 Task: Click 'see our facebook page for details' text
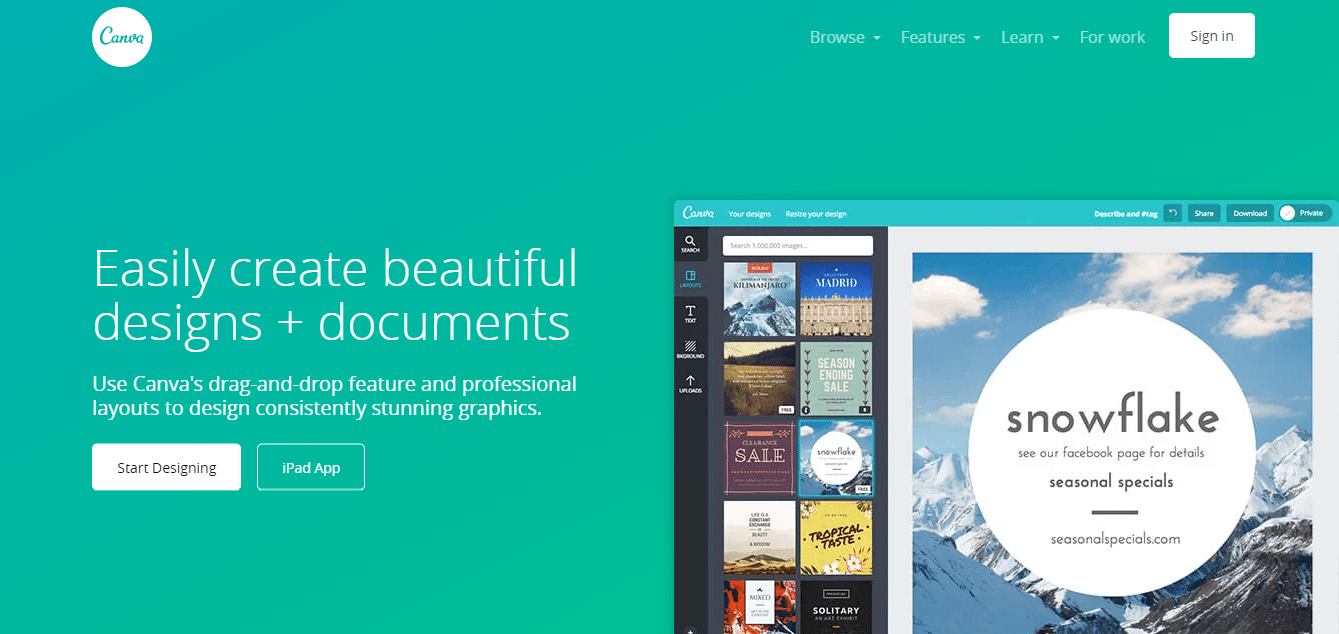(1111, 453)
